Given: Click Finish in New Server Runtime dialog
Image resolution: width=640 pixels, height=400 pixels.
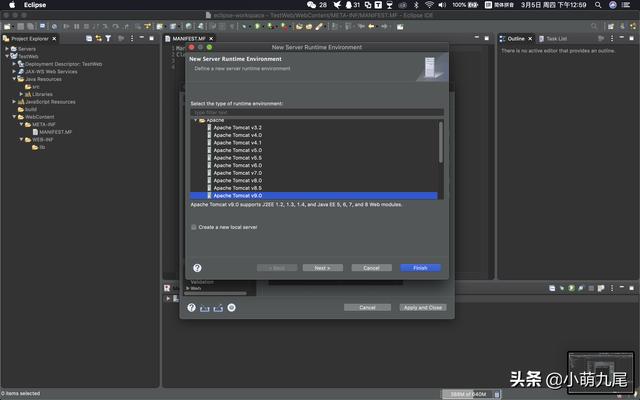Looking at the screenshot, I should pyautogui.click(x=420, y=268).
